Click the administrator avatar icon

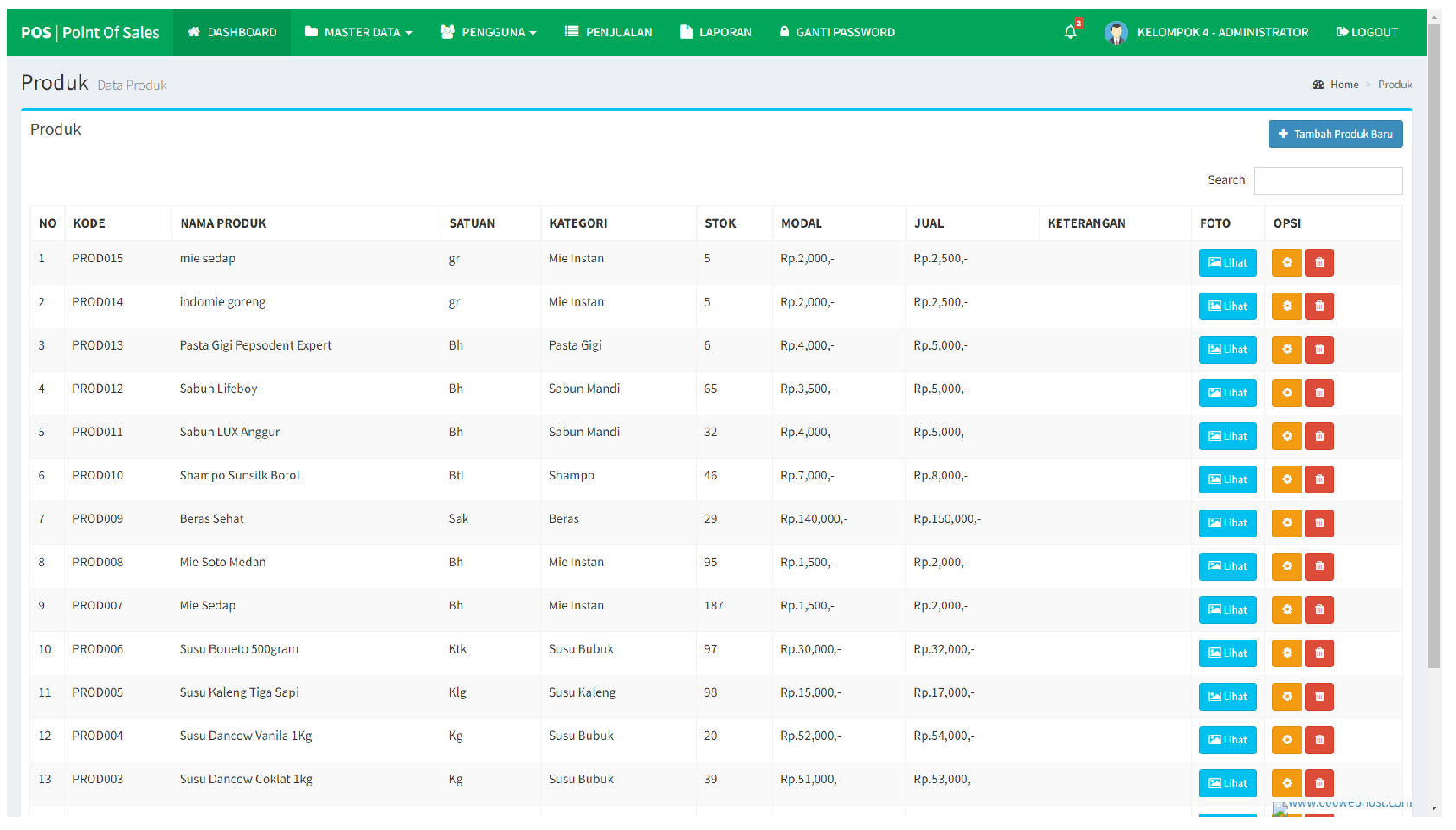tap(1116, 33)
